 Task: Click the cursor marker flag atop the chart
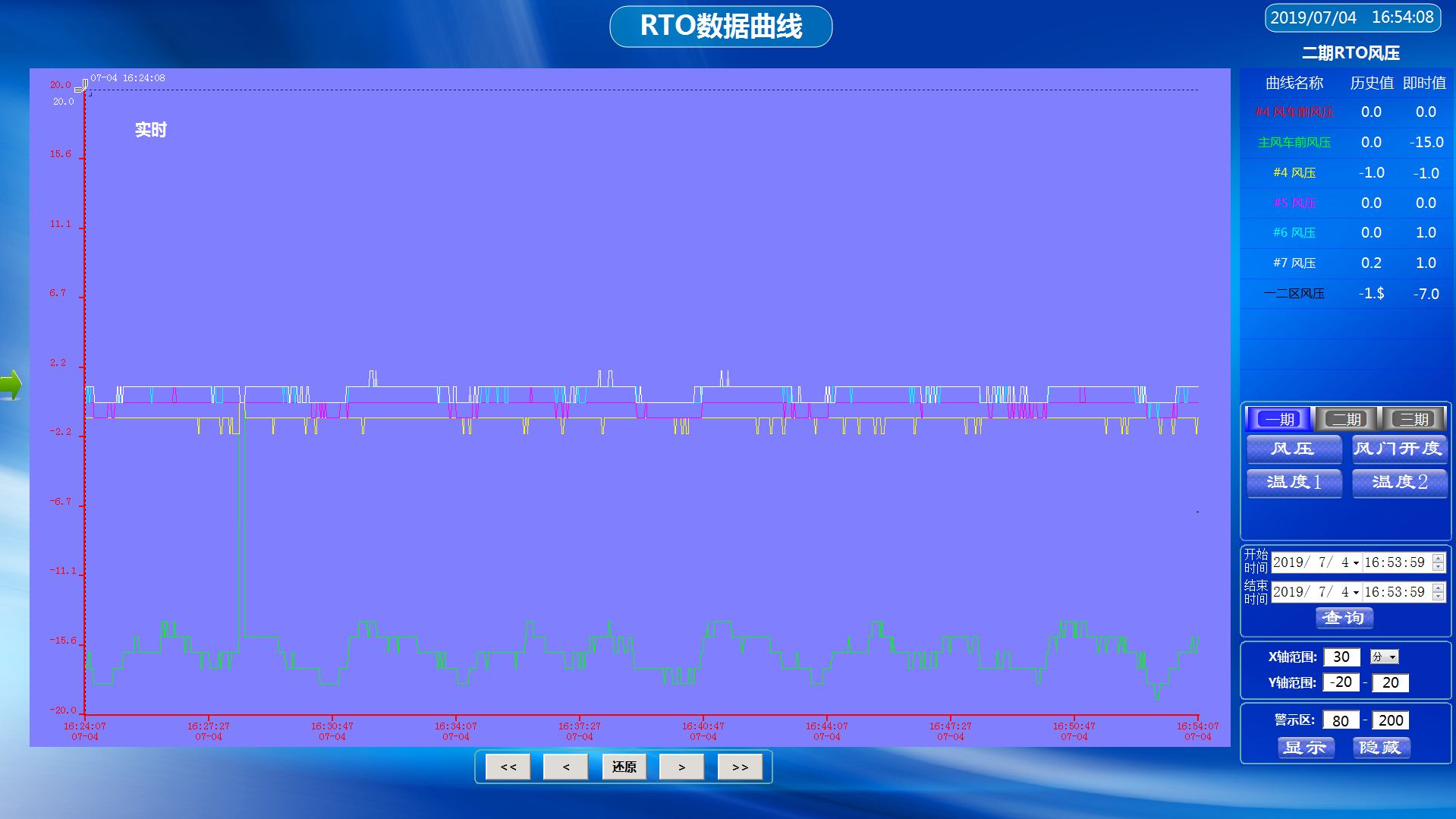[82, 87]
